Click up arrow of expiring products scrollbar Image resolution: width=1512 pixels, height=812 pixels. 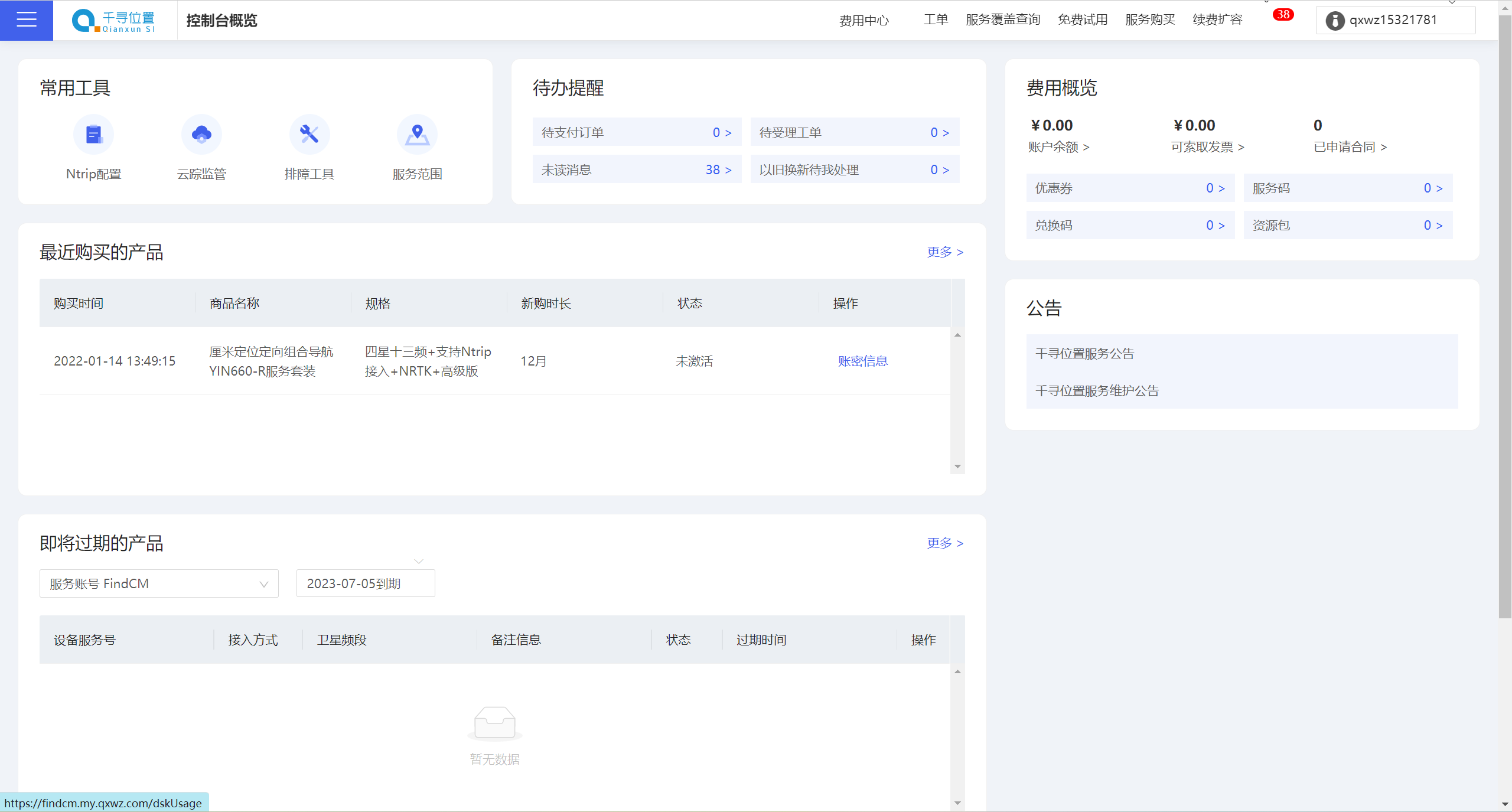pos(957,671)
